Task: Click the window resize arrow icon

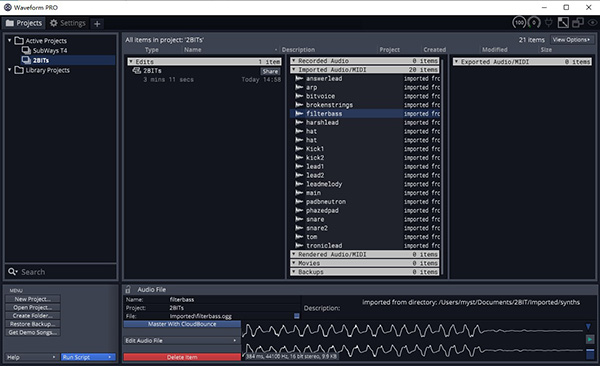Action: click(x=563, y=23)
